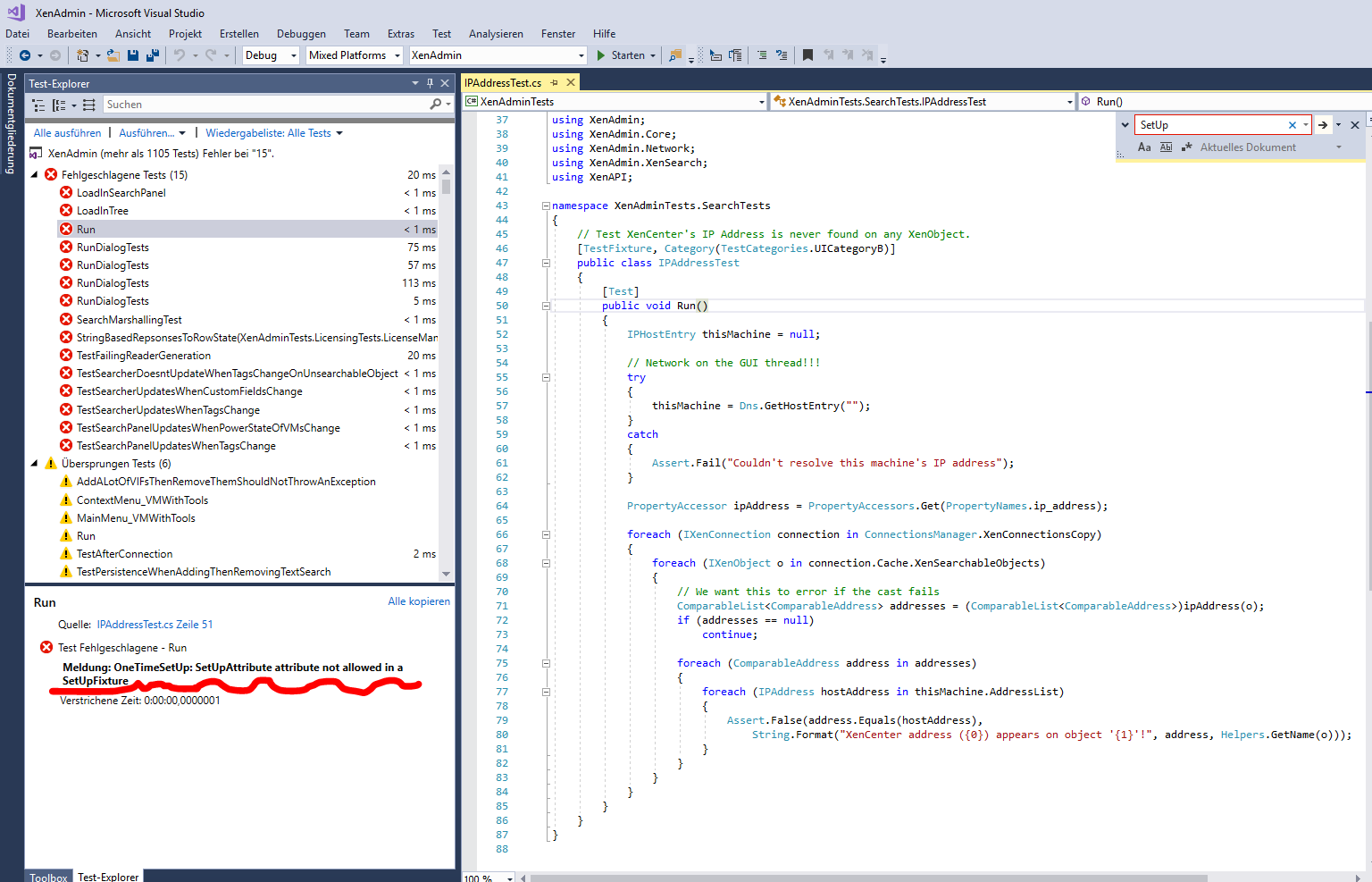Open the Bearbeiten menu

point(72,34)
